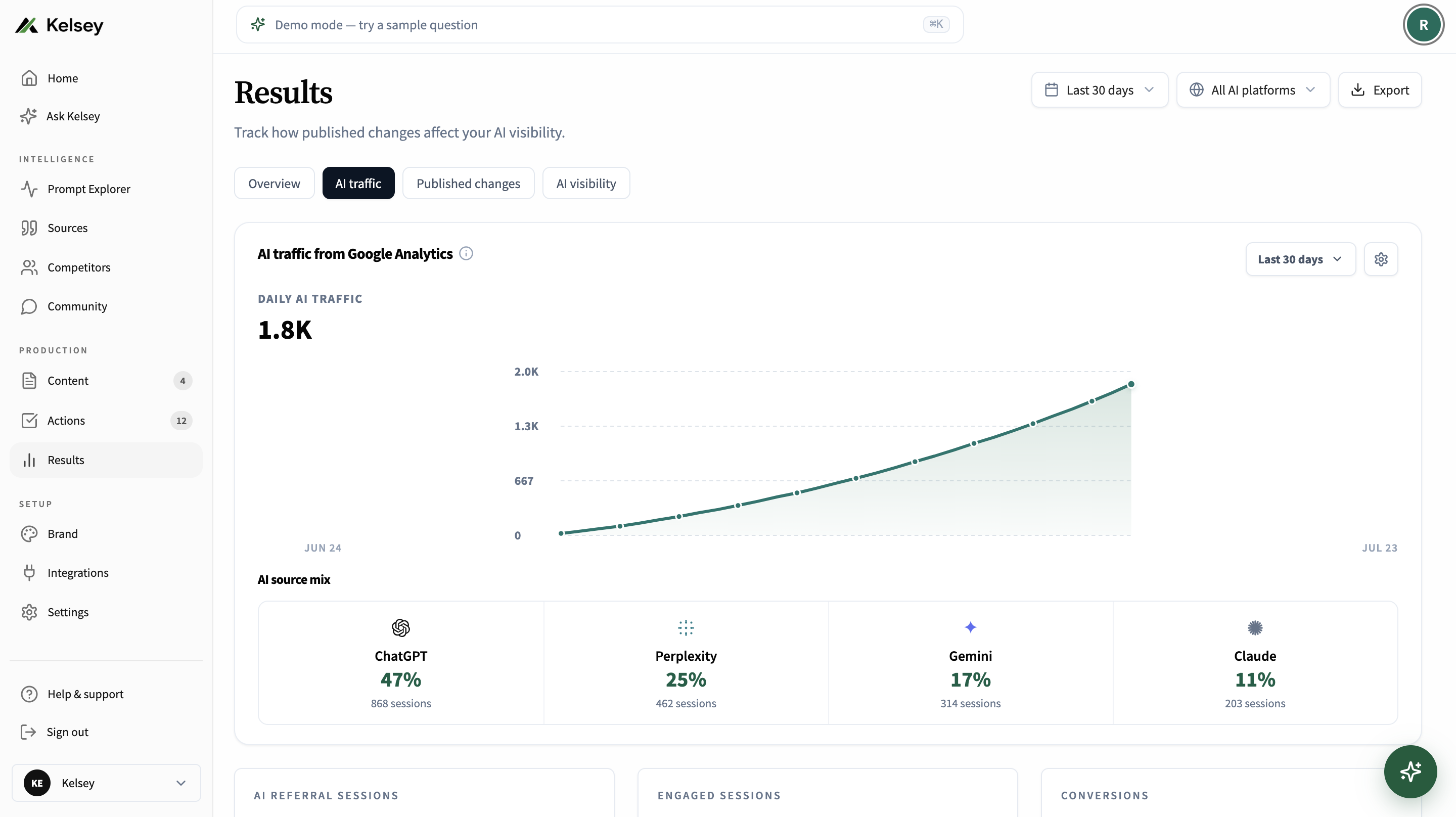Click the Sign out arrow icon
Screen dimensions: 1456x817
tap(28, 732)
